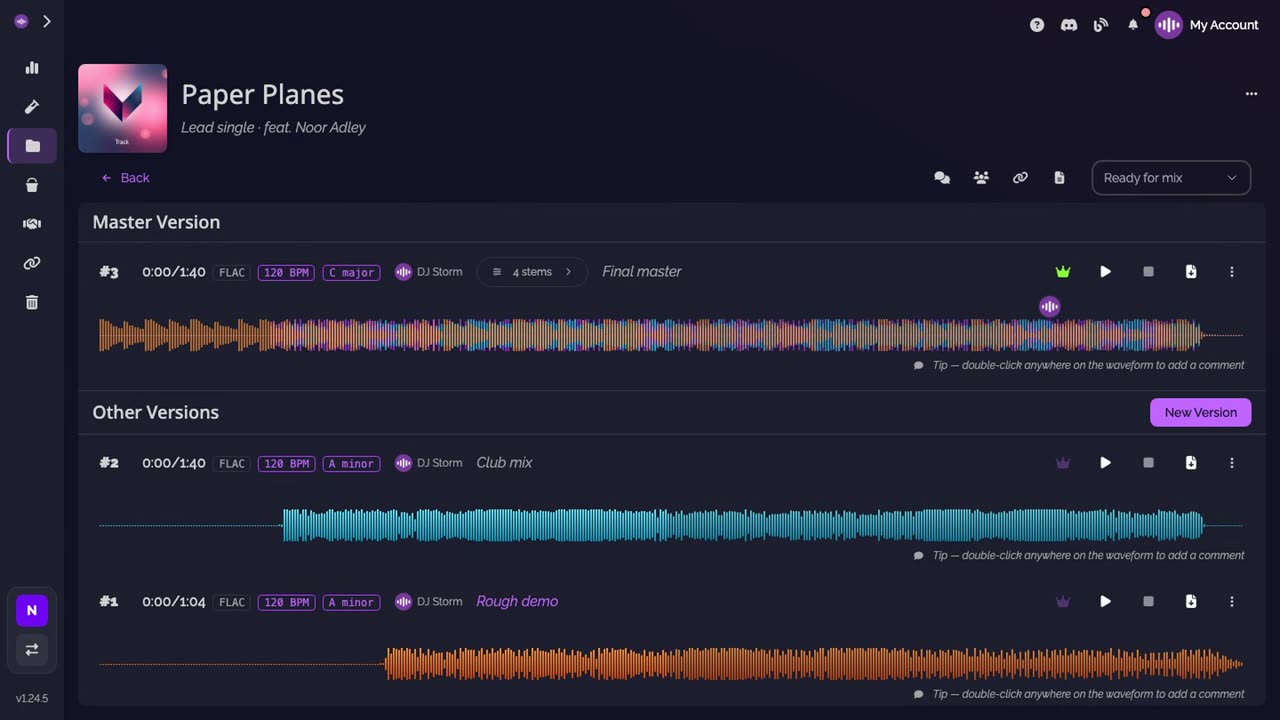Expand the sidebar with the chevron arrow

(47, 21)
